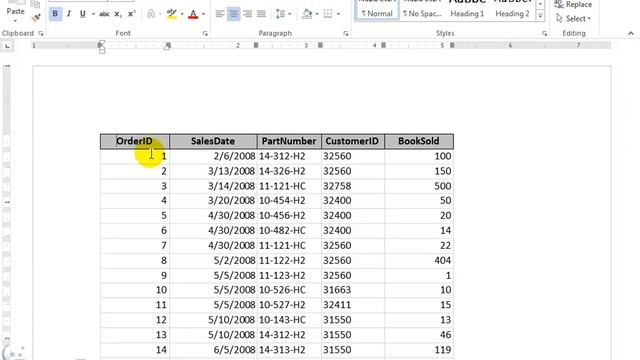
Task: Open Styles pane launcher
Action: pos(544,33)
